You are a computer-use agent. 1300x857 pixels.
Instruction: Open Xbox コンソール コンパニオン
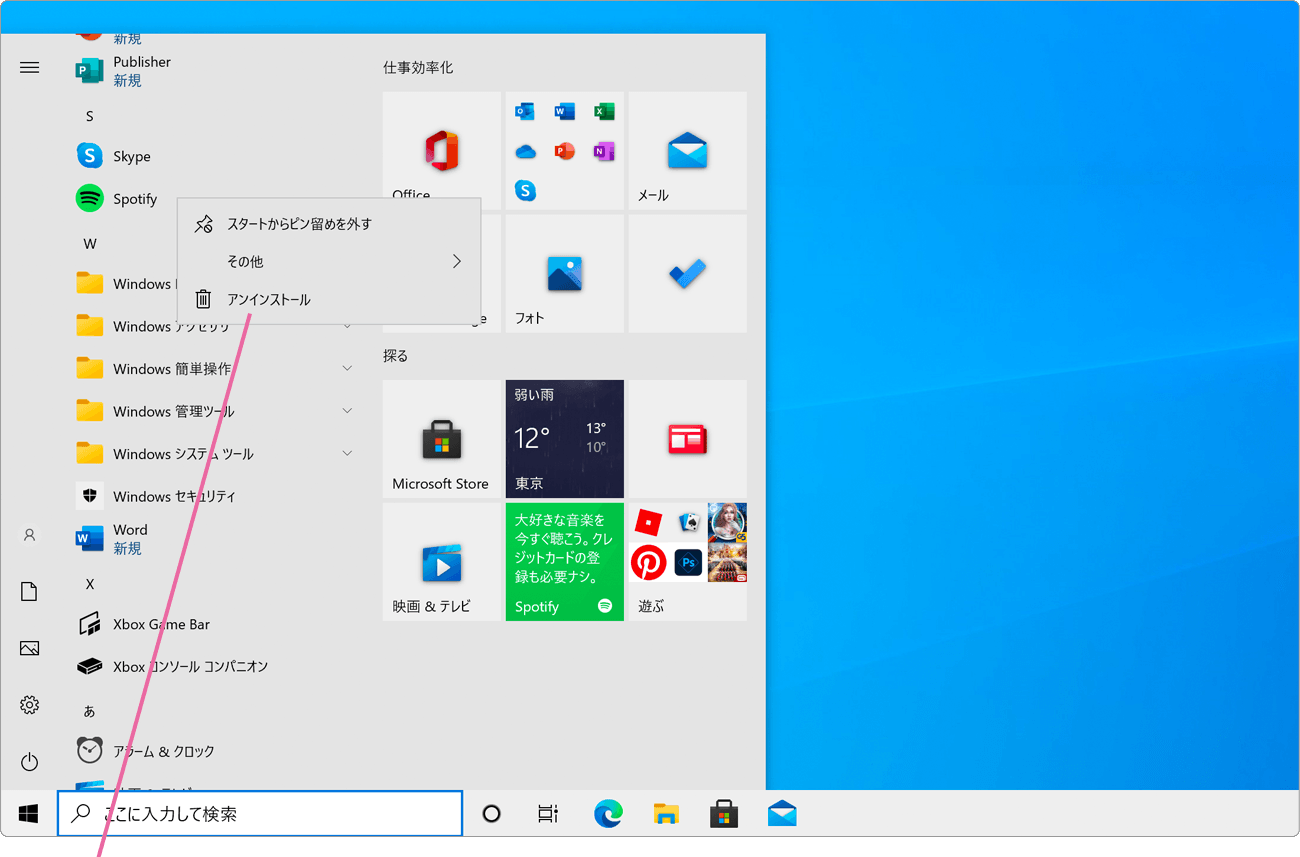coord(173,666)
